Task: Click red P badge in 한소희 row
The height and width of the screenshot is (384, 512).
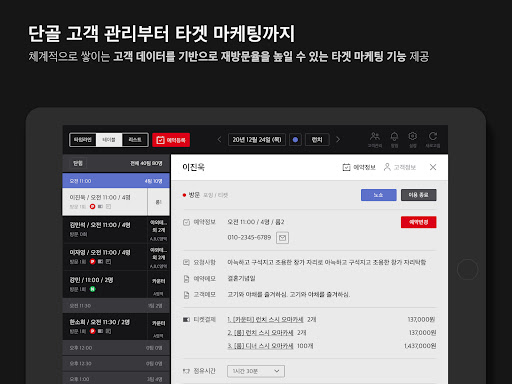Action: click(92, 331)
